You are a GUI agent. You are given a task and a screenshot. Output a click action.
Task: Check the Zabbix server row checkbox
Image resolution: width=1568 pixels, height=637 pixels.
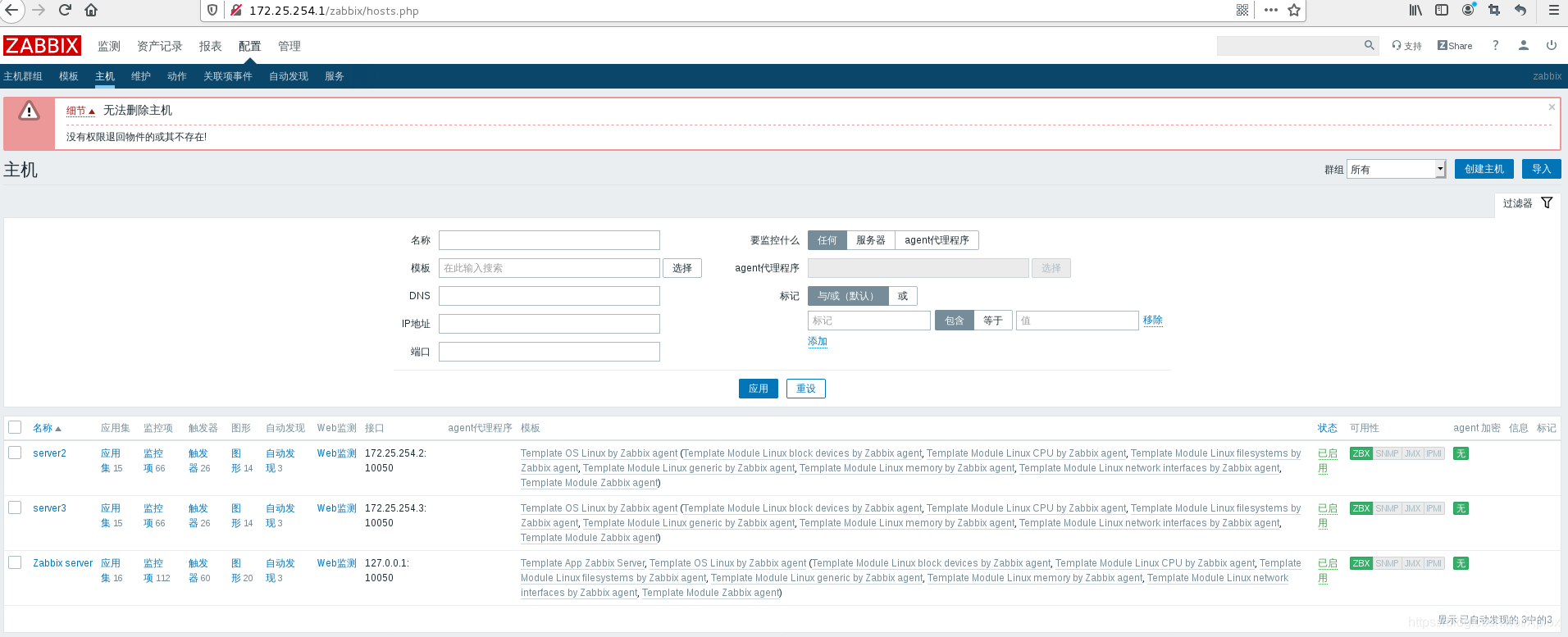click(x=15, y=562)
